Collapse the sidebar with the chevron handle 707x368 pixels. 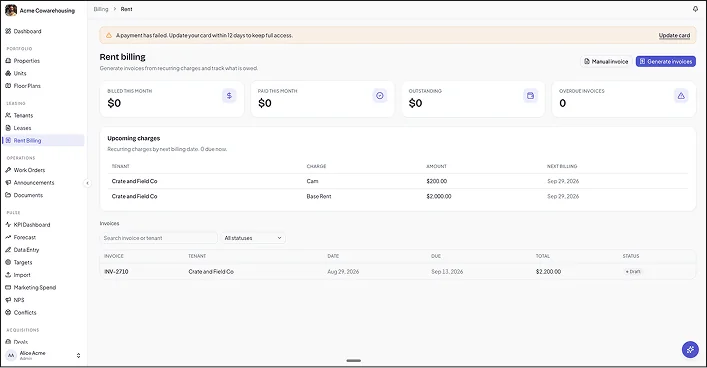(x=87, y=183)
